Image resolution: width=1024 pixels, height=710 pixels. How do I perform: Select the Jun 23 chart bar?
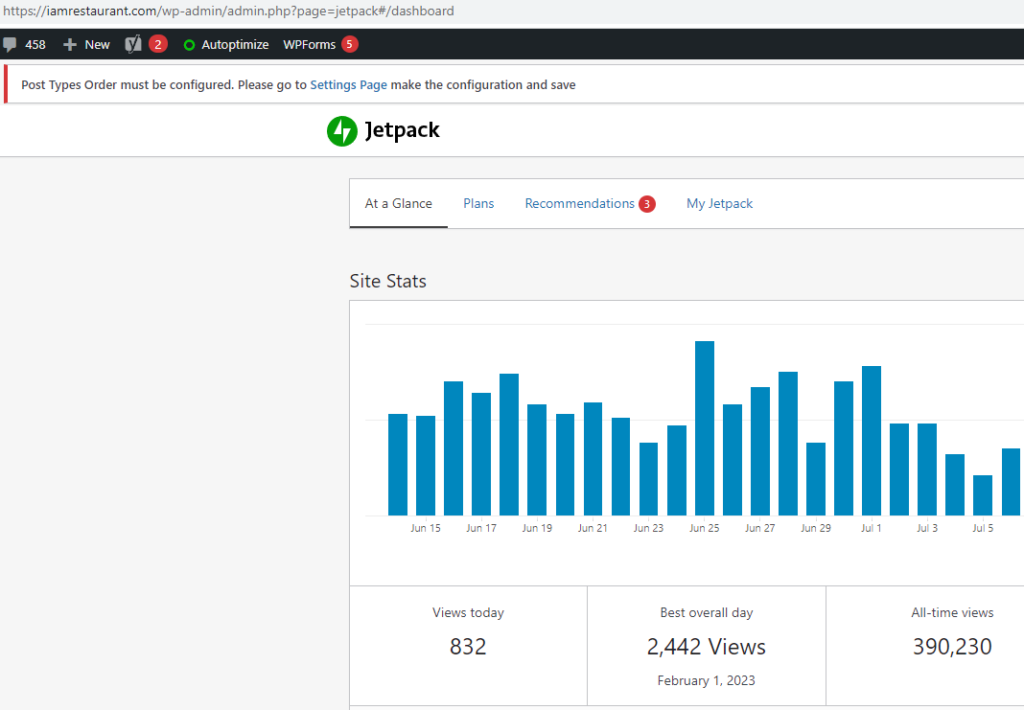[x=648, y=479]
